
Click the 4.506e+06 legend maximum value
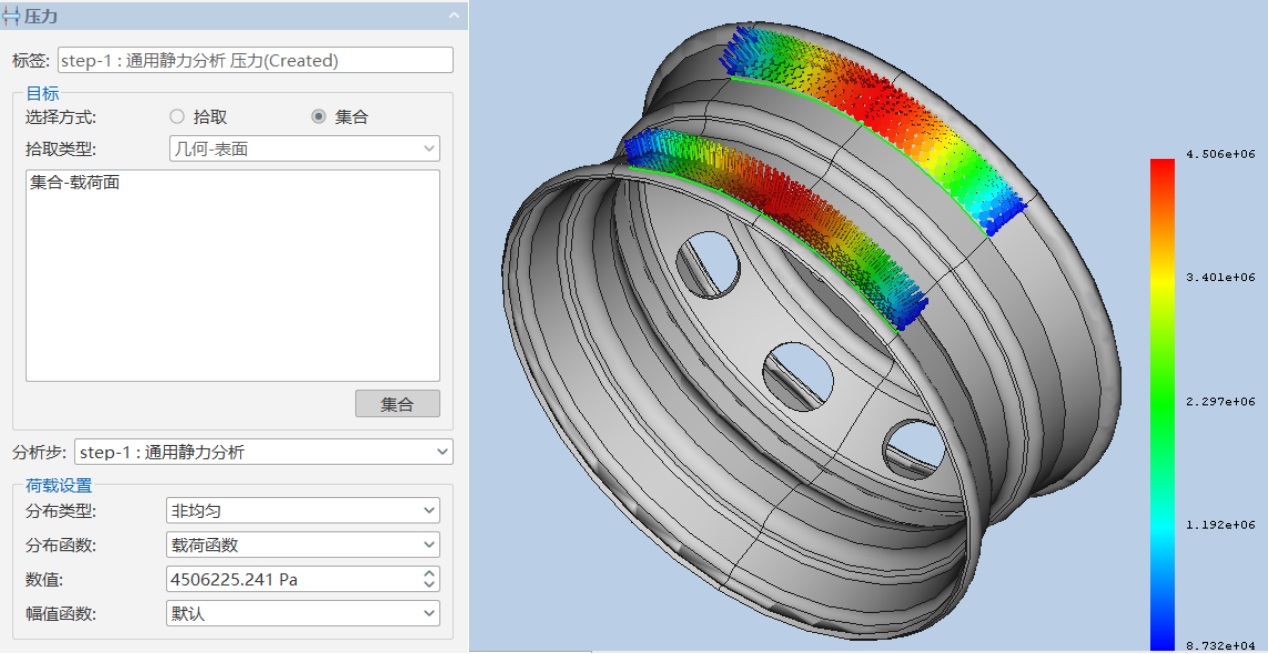tap(1220, 153)
